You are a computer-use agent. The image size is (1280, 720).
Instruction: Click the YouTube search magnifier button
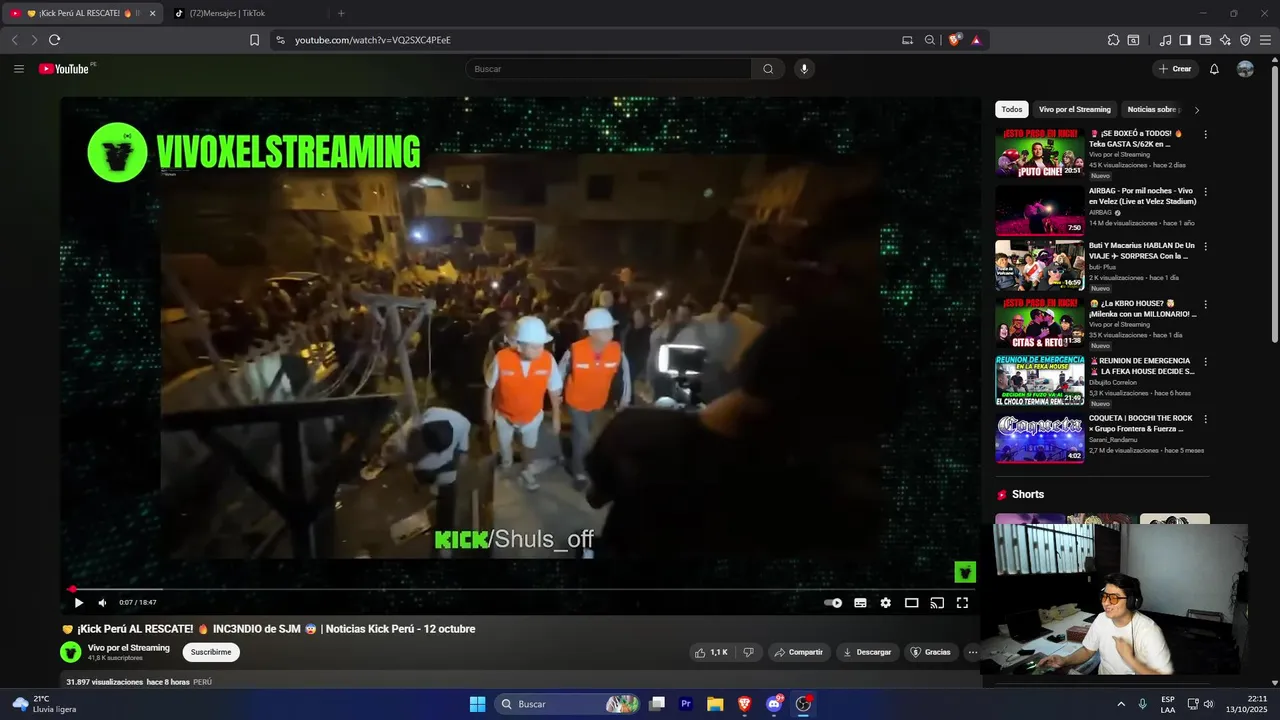(768, 69)
